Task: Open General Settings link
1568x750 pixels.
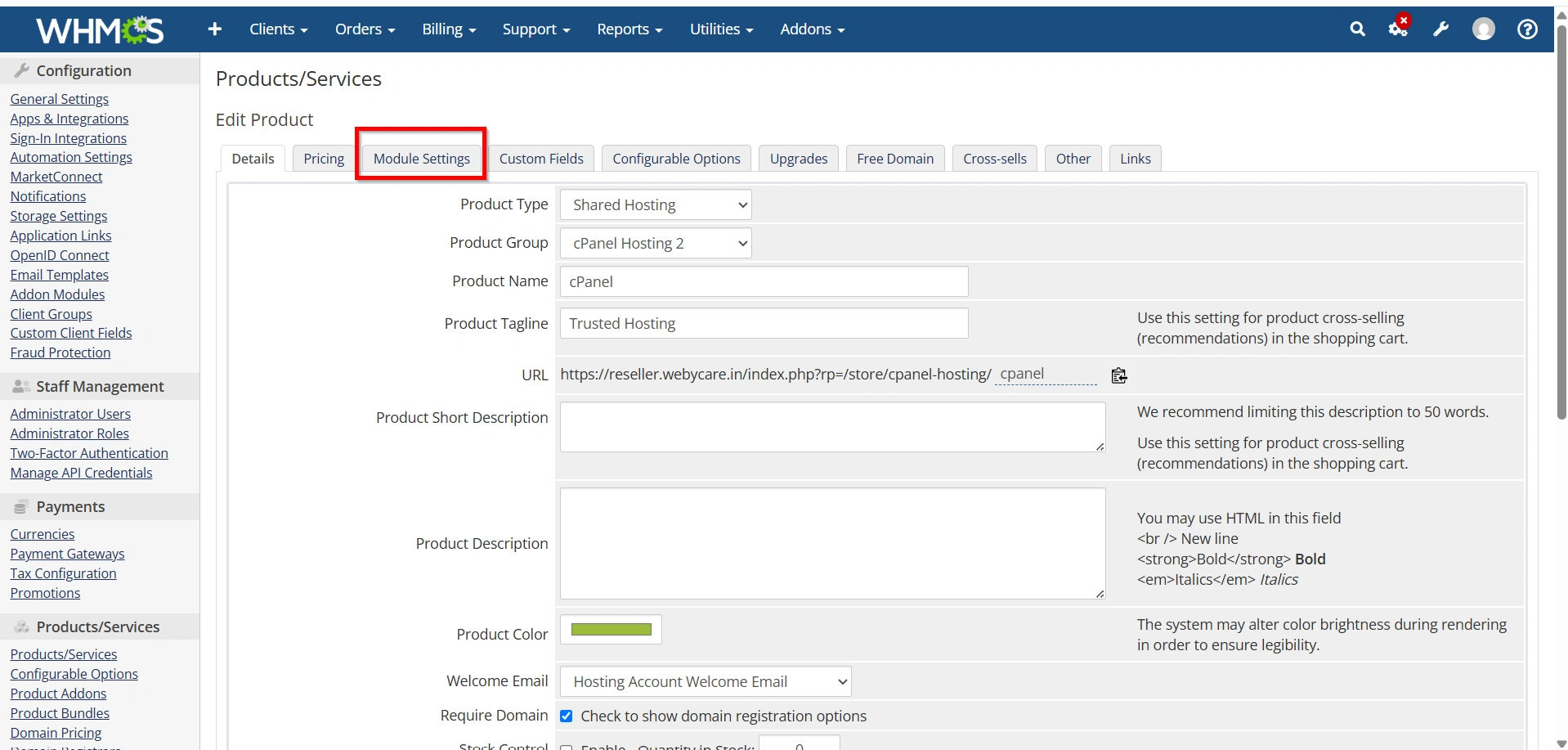Action: (60, 99)
